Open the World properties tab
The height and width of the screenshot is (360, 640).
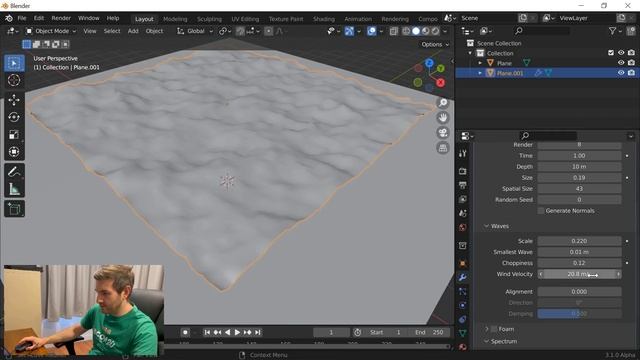tap(462, 227)
